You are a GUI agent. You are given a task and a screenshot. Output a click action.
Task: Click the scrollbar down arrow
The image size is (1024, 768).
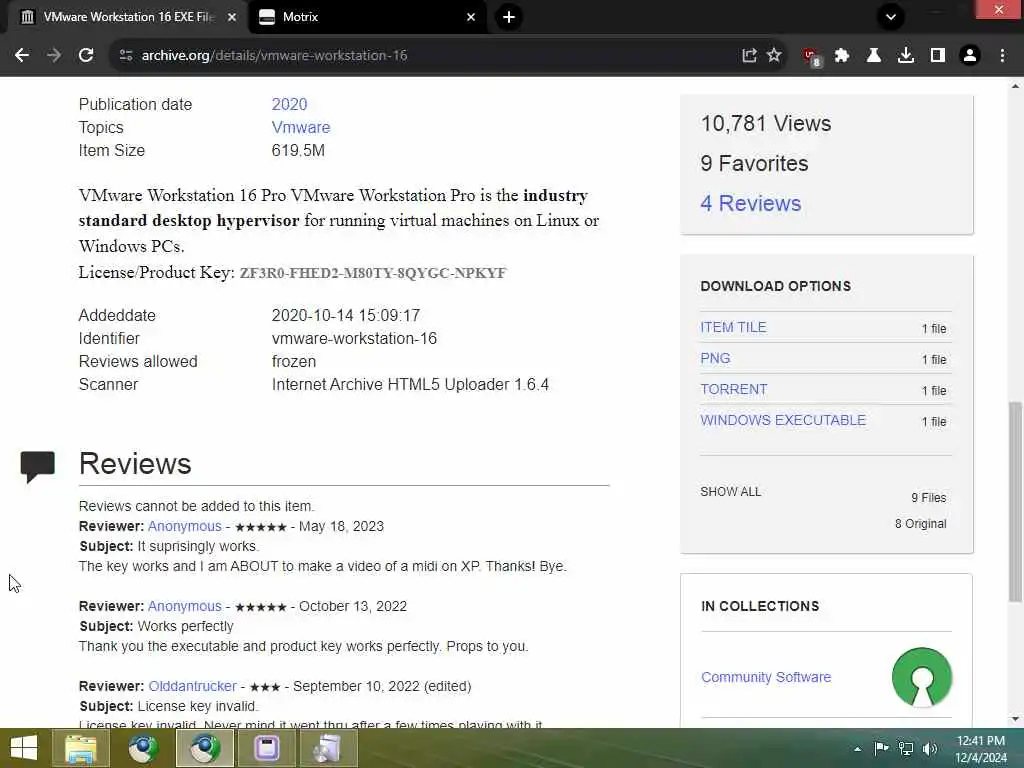pos(1015,720)
